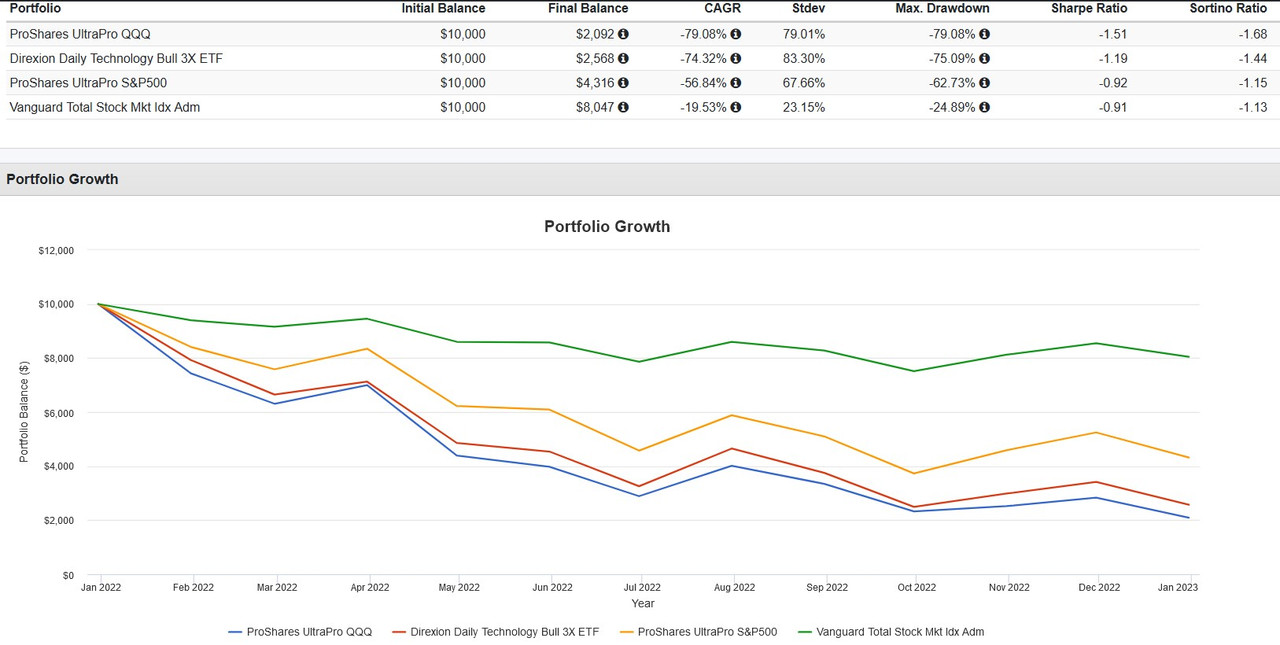Click the Portfolio column header
The height and width of the screenshot is (645, 1280).
coord(35,8)
